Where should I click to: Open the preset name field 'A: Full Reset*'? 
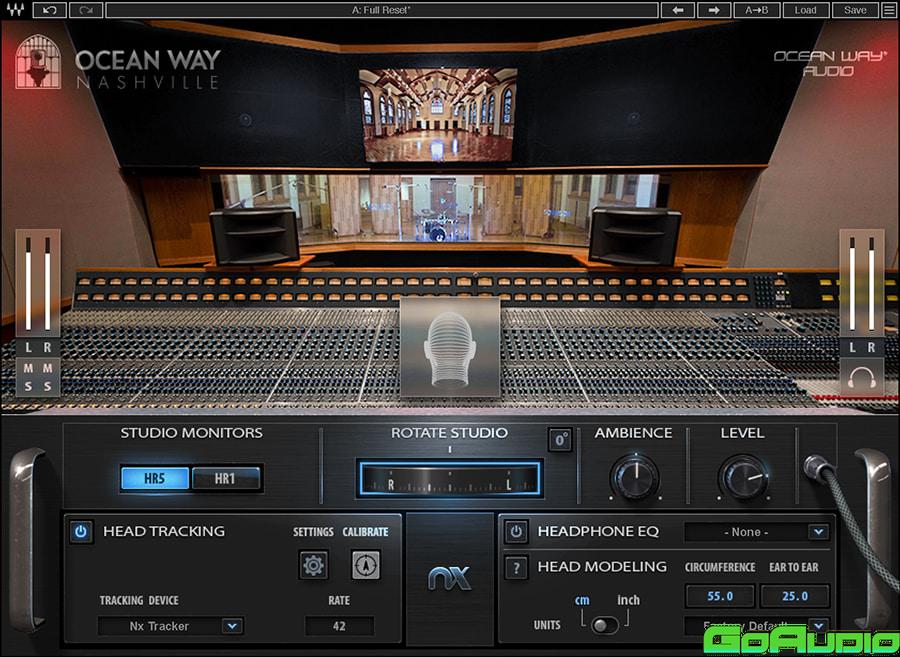(382, 10)
